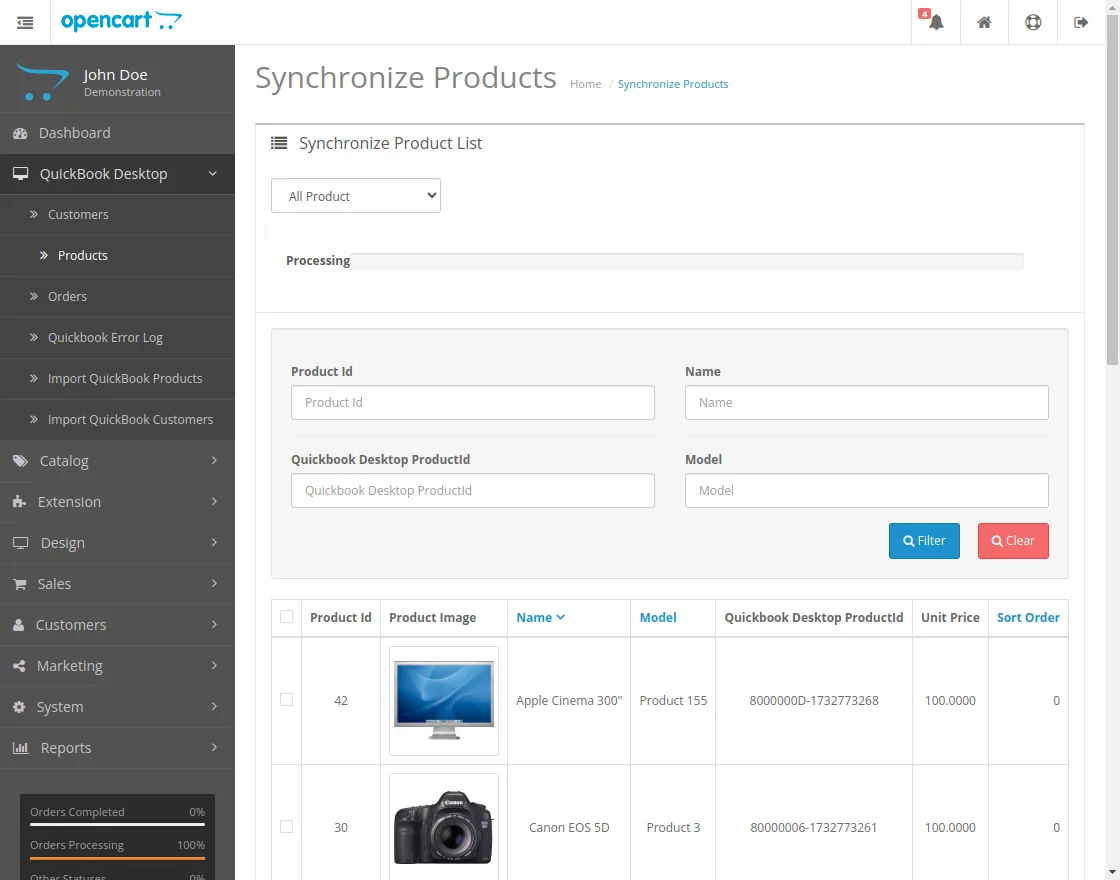This screenshot has width=1120, height=880.
Task: Click the support globe icon
Action: pyautogui.click(x=1033, y=21)
